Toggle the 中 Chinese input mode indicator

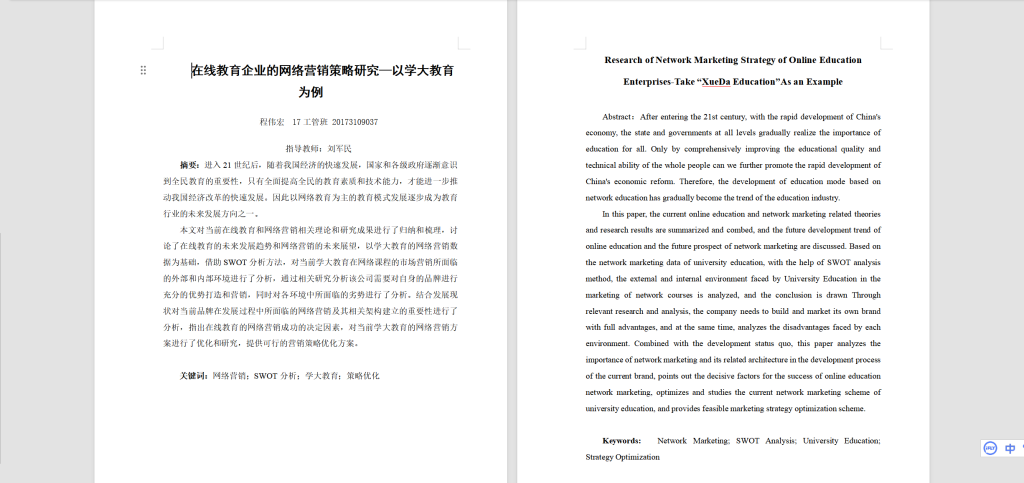[x=1010, y=448]
